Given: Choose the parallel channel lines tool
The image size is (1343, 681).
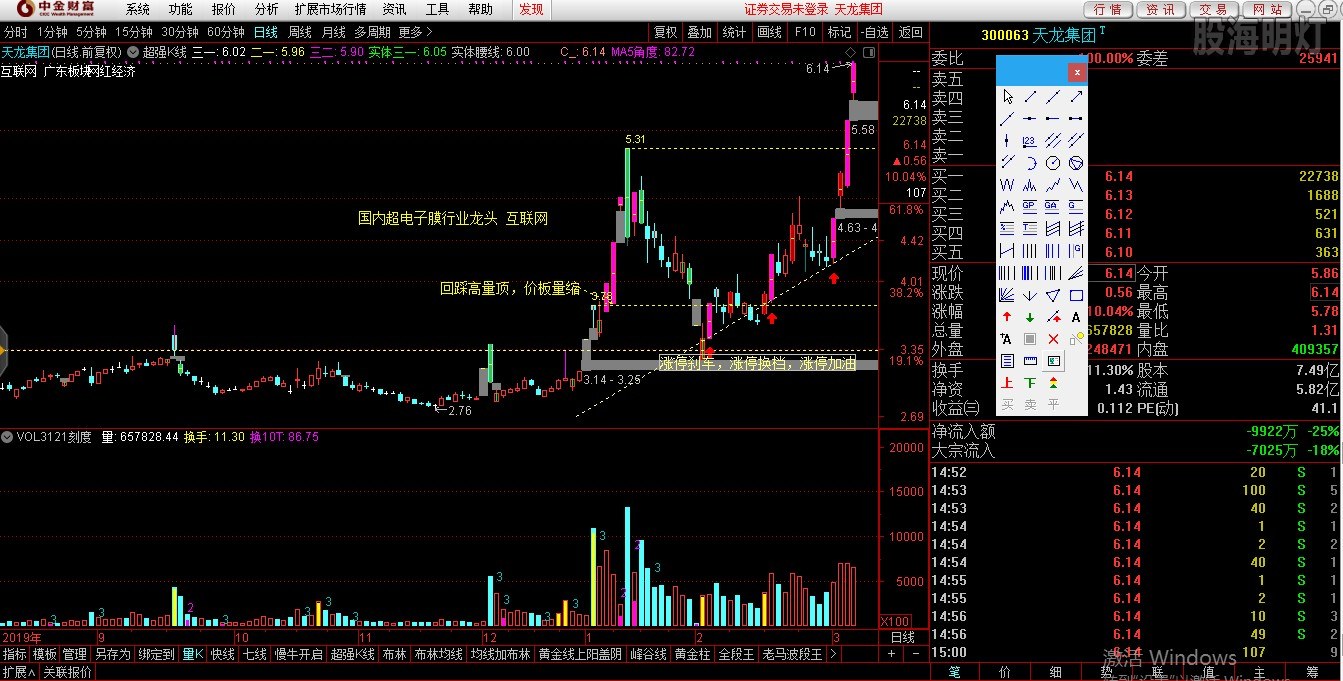Looking at the screenshot, I should (x=1052, y=140).
